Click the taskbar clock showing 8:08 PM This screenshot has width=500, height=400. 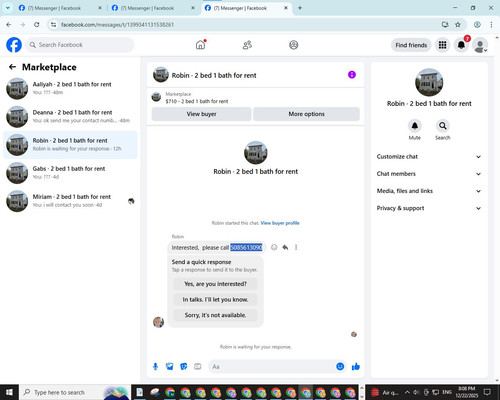coord(466,392)
